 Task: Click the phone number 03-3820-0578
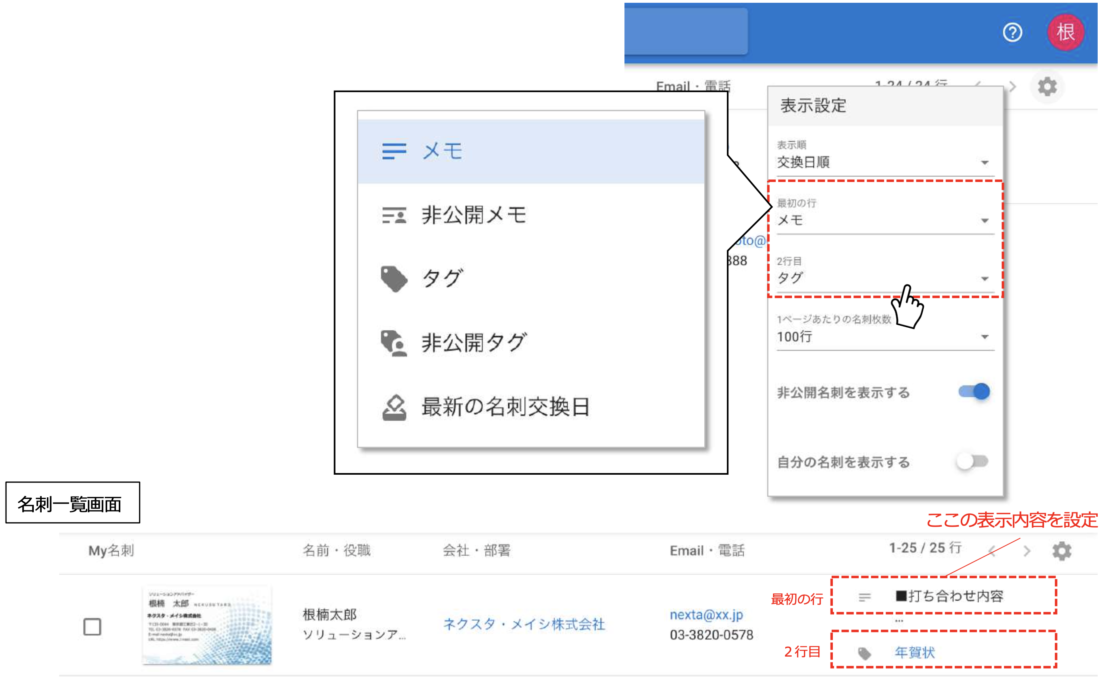(x=712, y=635)
